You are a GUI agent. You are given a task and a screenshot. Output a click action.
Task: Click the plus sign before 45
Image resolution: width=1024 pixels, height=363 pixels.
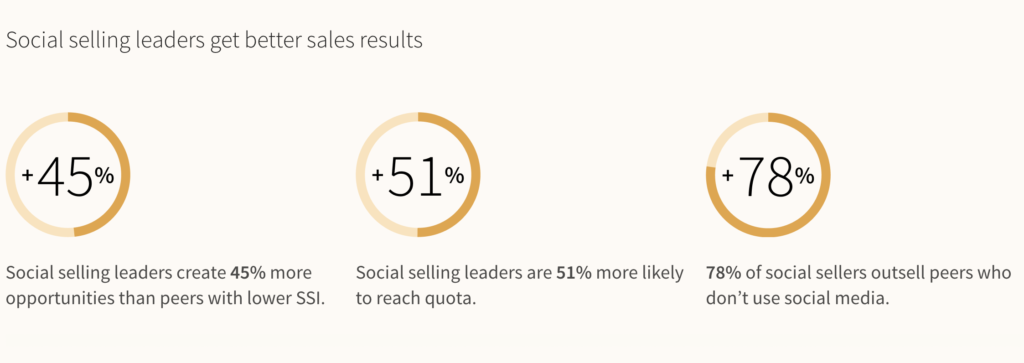pos(28,176)
